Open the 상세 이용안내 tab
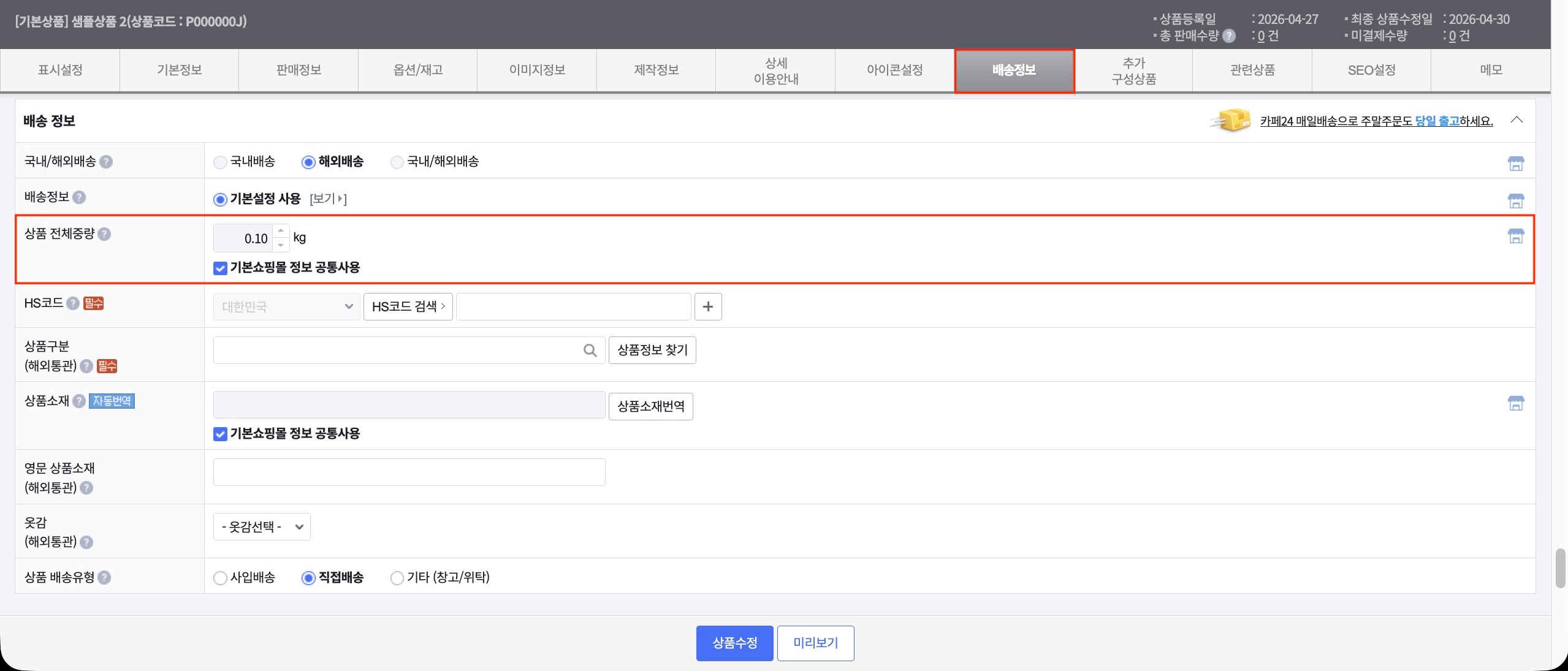 pos(775,70)
